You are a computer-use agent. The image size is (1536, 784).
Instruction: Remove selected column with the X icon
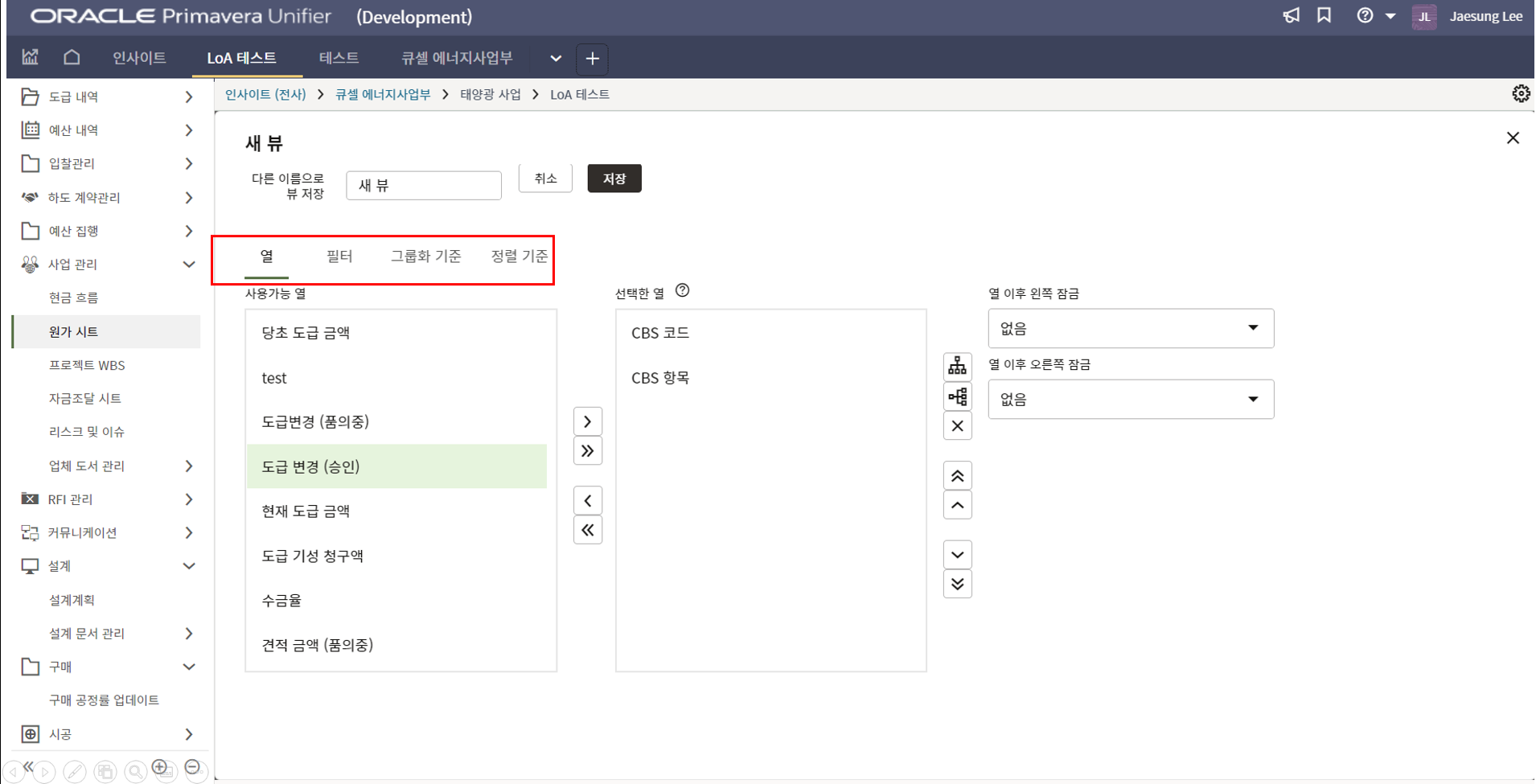coord(957,426)
